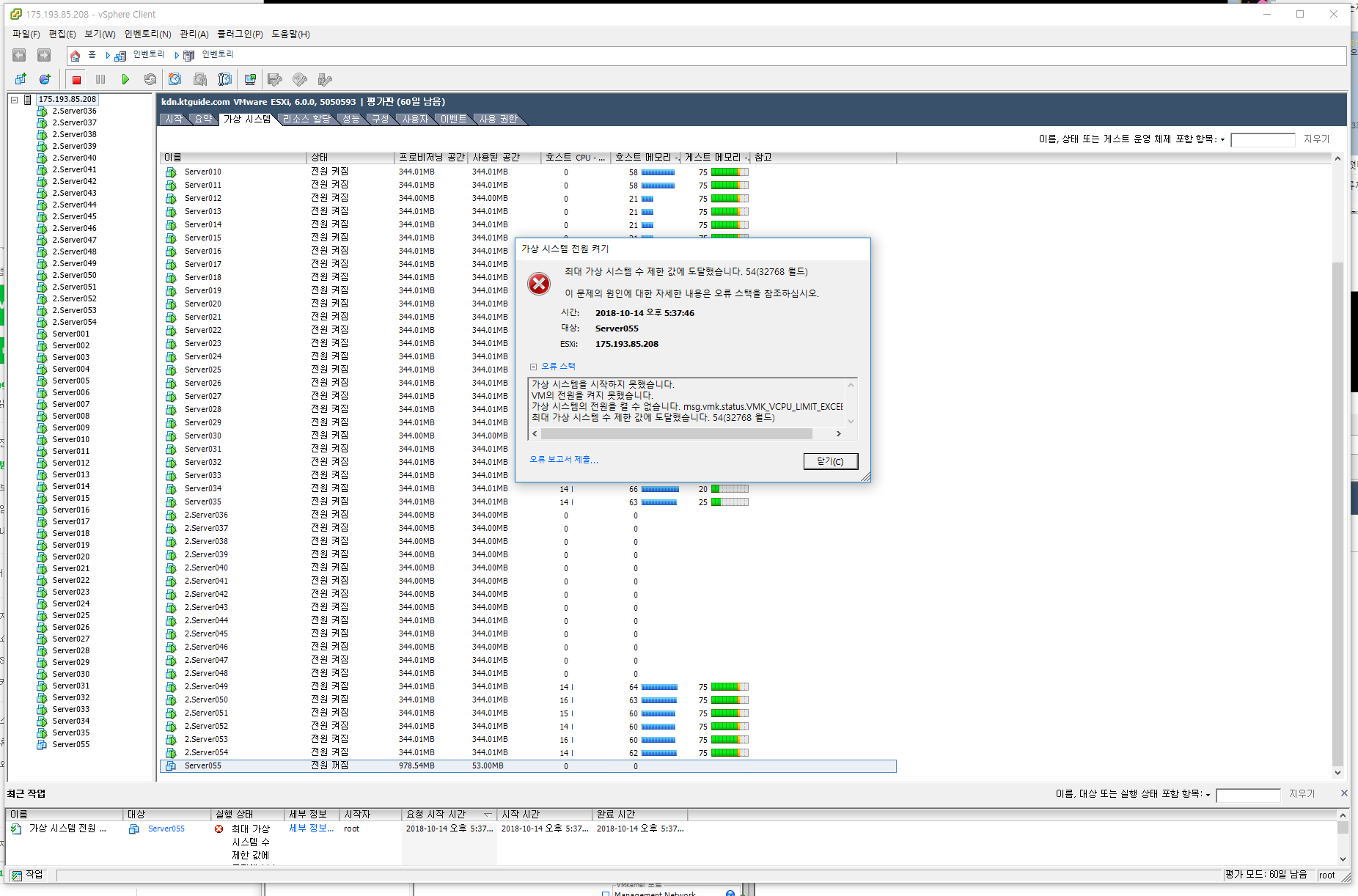
Task: Click the Tasks icon in status bar
Action: 16,875
